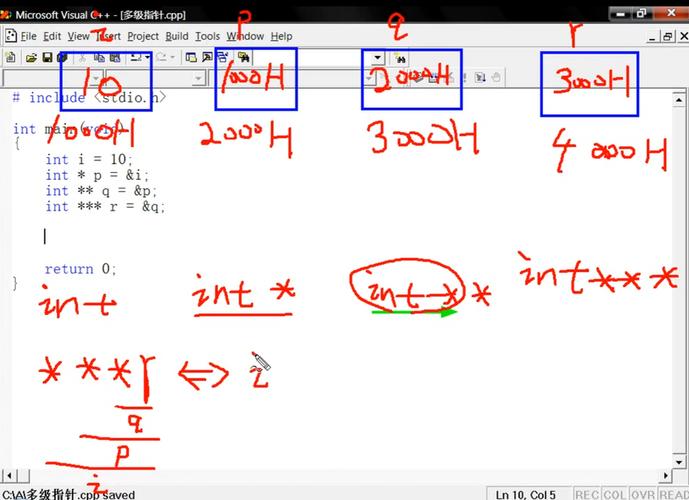
Task: Open the Build menu
Action: (177, 36)
